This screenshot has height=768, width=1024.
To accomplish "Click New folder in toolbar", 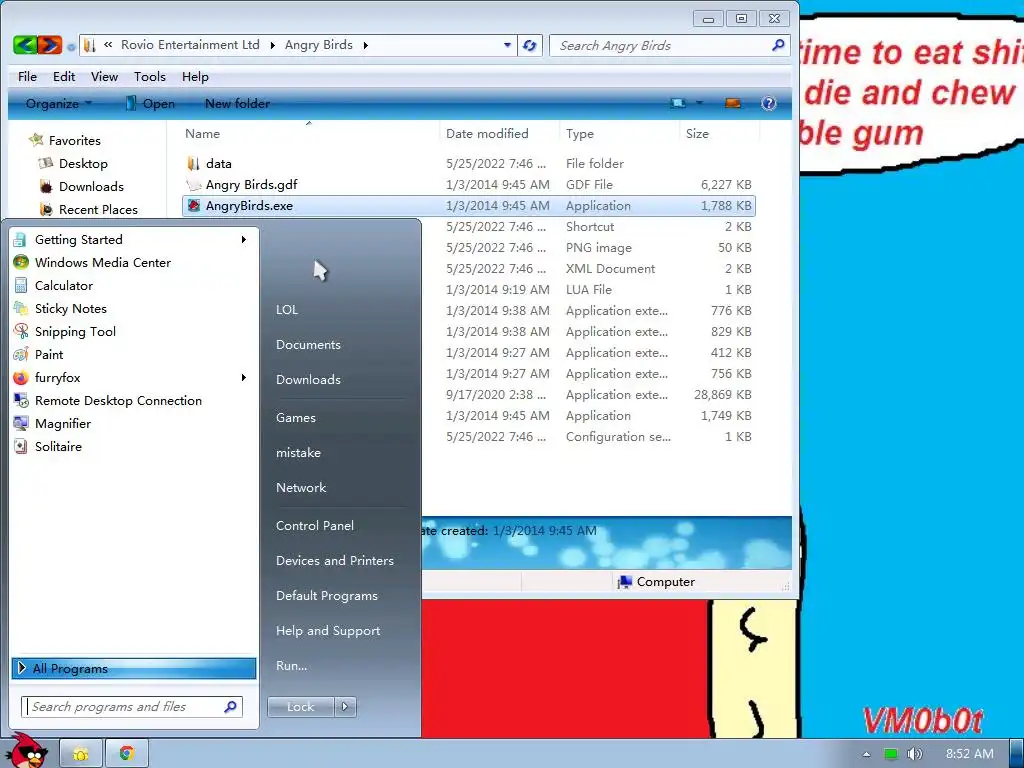I will point(237,103).
